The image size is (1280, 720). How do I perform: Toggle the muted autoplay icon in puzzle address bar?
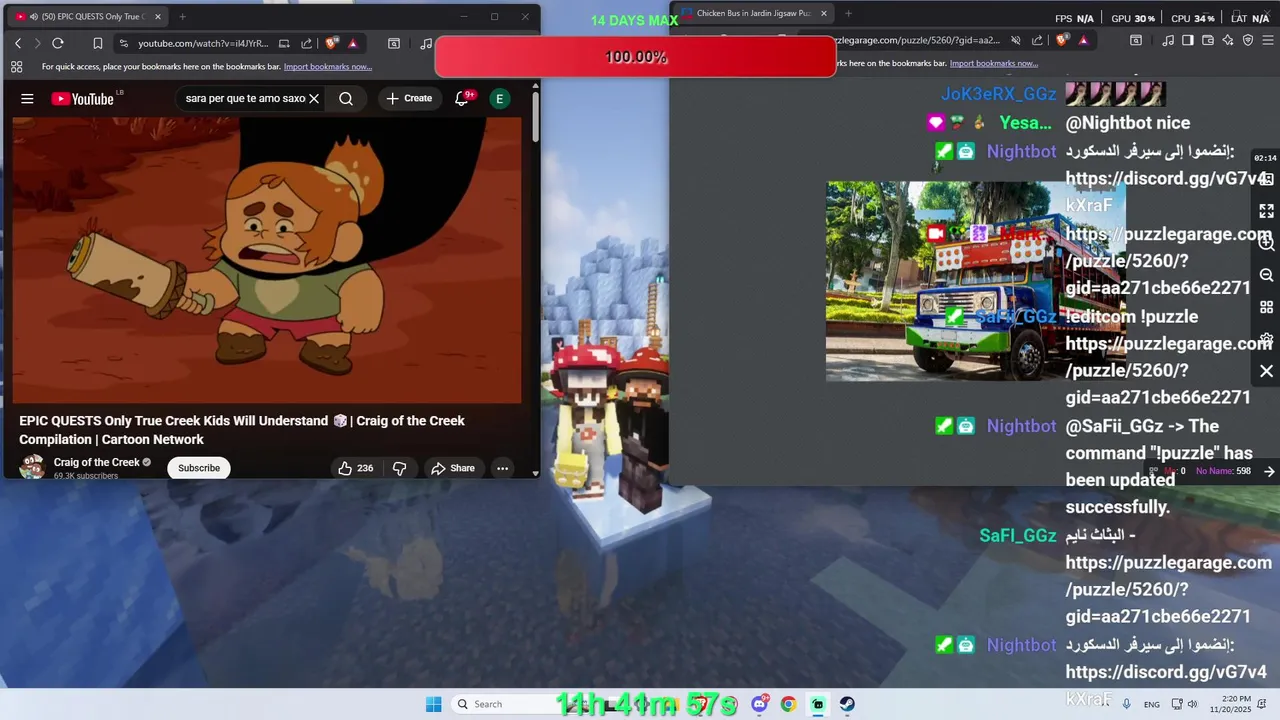tap(1015, 40)
